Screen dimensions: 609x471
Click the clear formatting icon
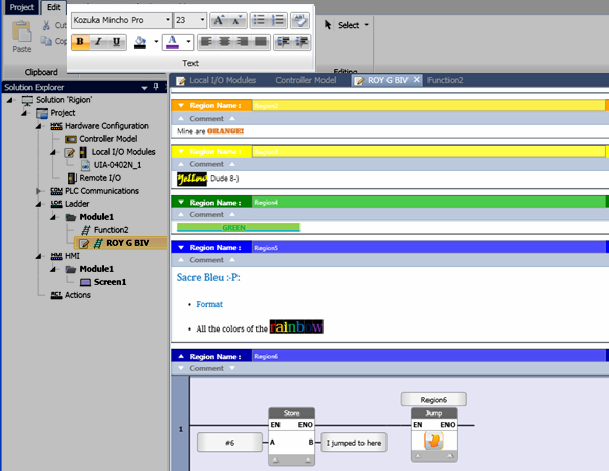pos(299,19)
